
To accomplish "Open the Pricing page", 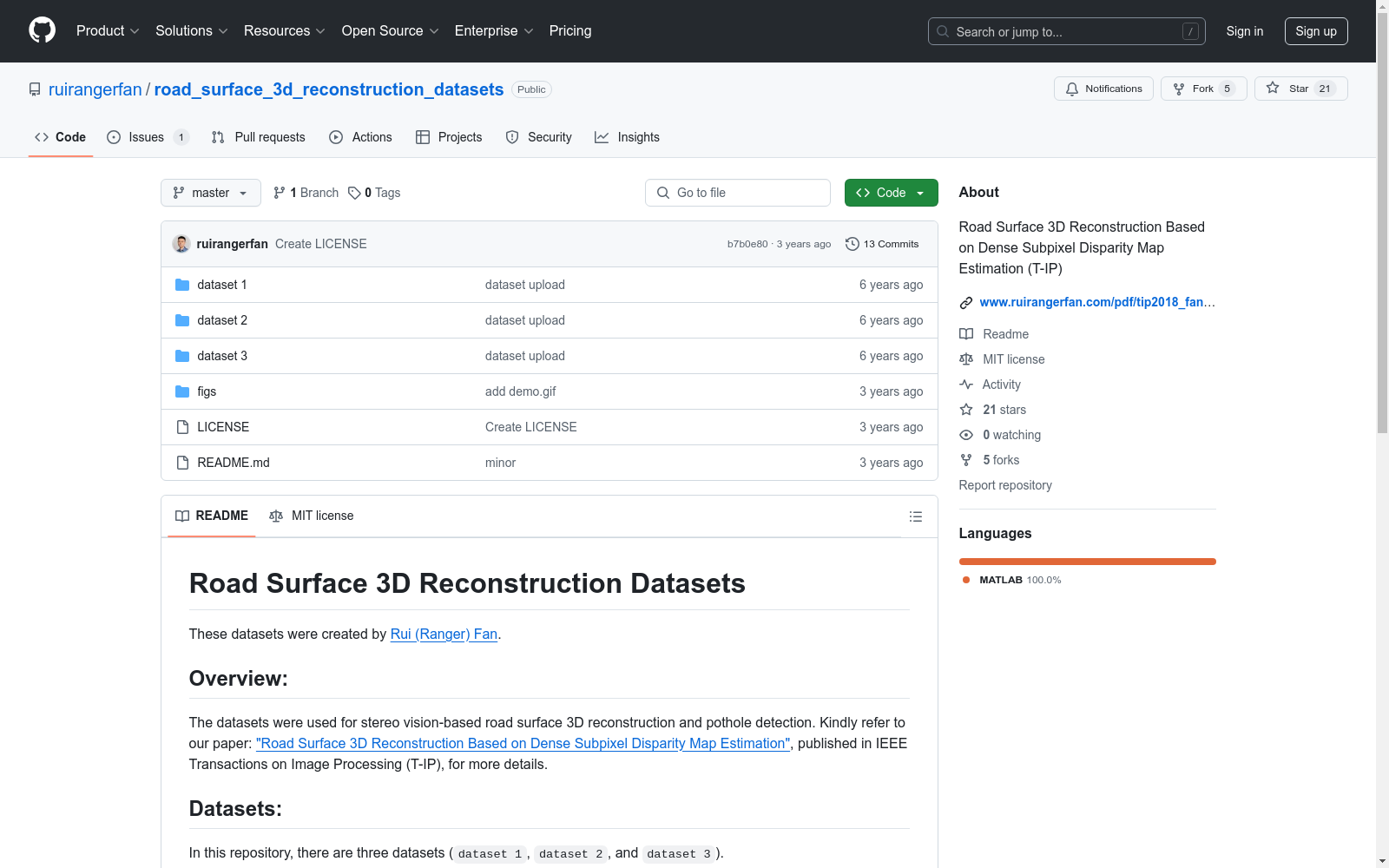I will 570,31.
